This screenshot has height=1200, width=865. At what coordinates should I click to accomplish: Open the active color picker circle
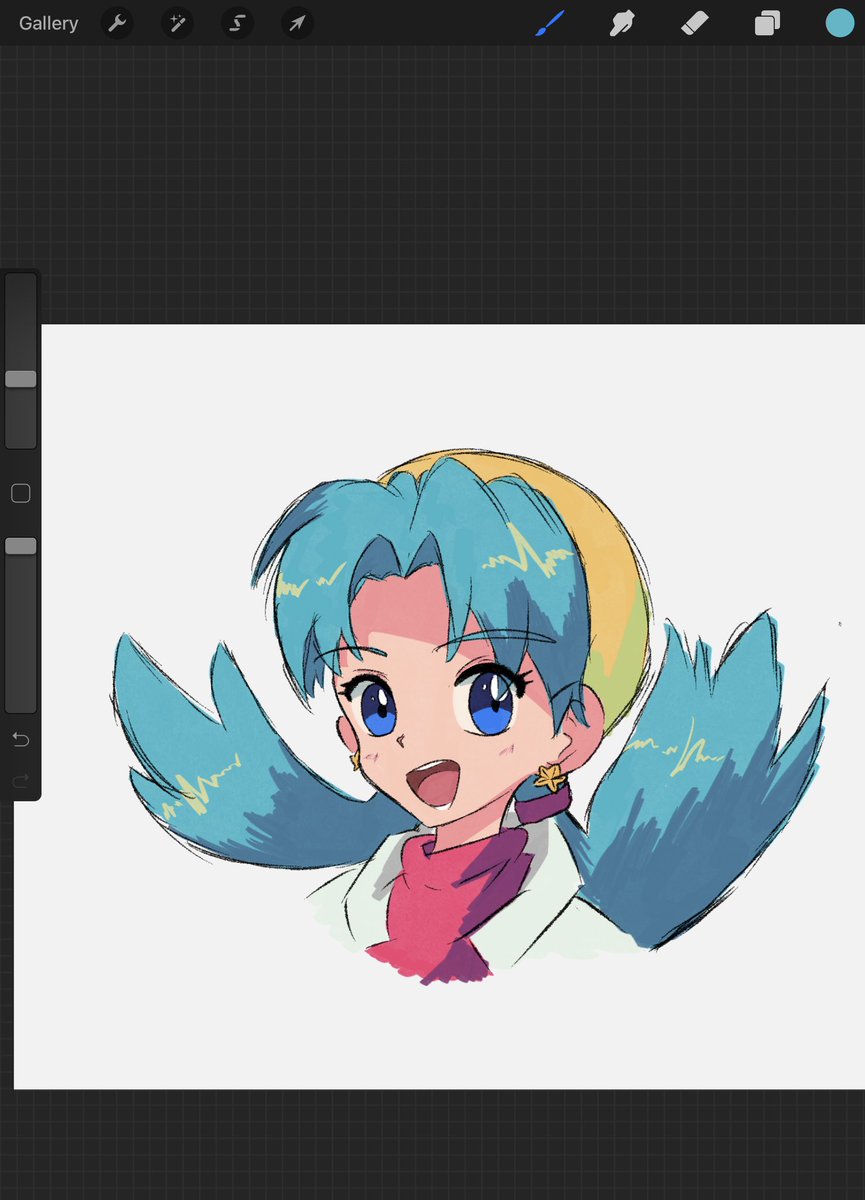(x=840, y=23)
